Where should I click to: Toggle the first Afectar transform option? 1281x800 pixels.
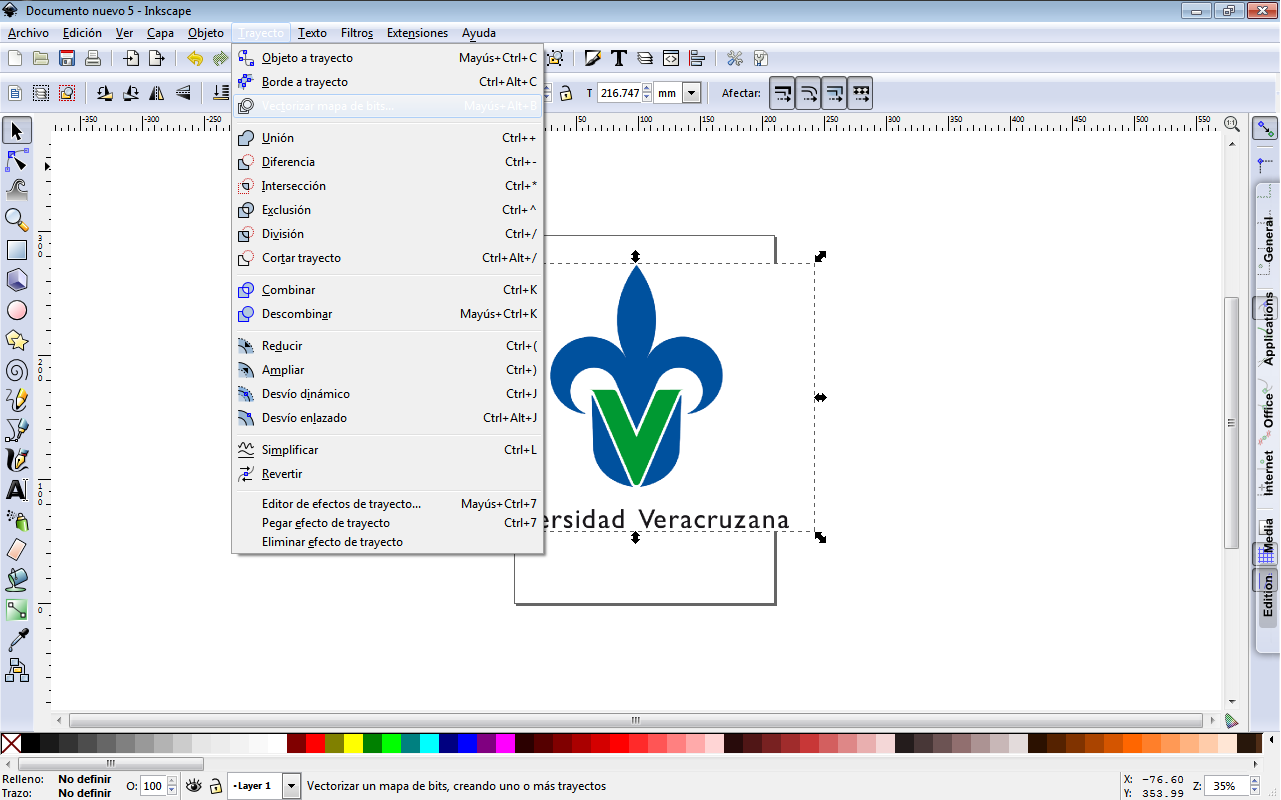(x=784, y=92)
